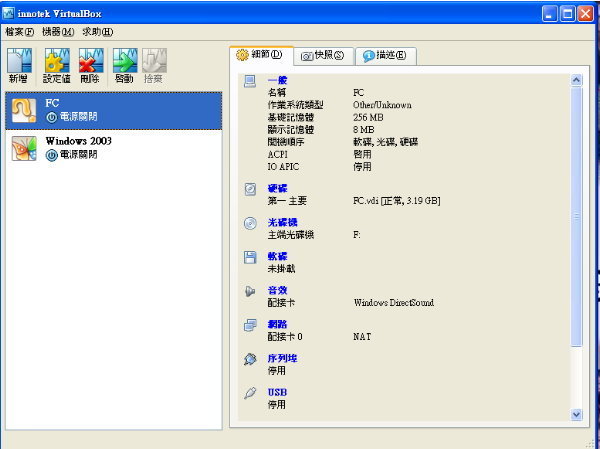The image size is (600, 449).
Task: Click the USB plug section icon
Action: coord(250,393)
